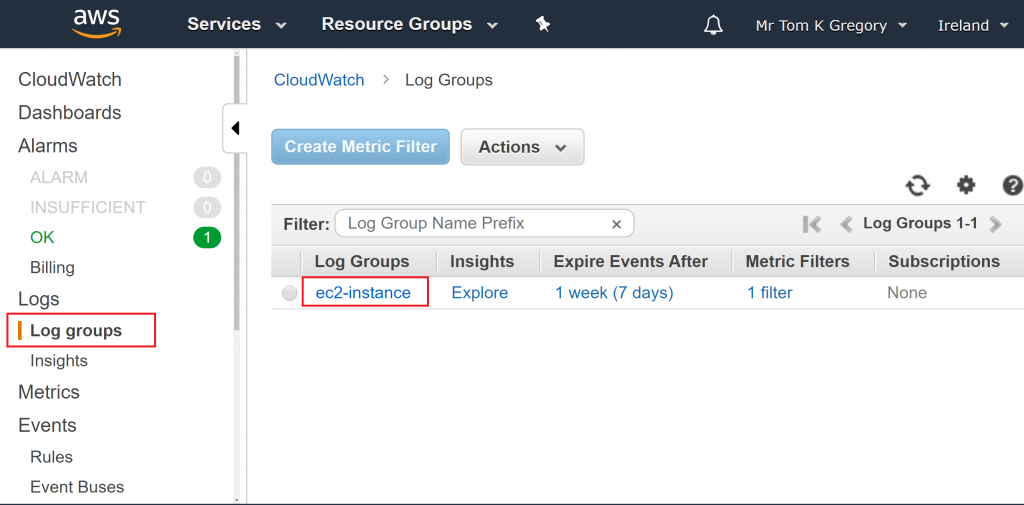Open the settings gear icon
The width and height of the screenshot is (1024, 505).
tap(965, 185)
